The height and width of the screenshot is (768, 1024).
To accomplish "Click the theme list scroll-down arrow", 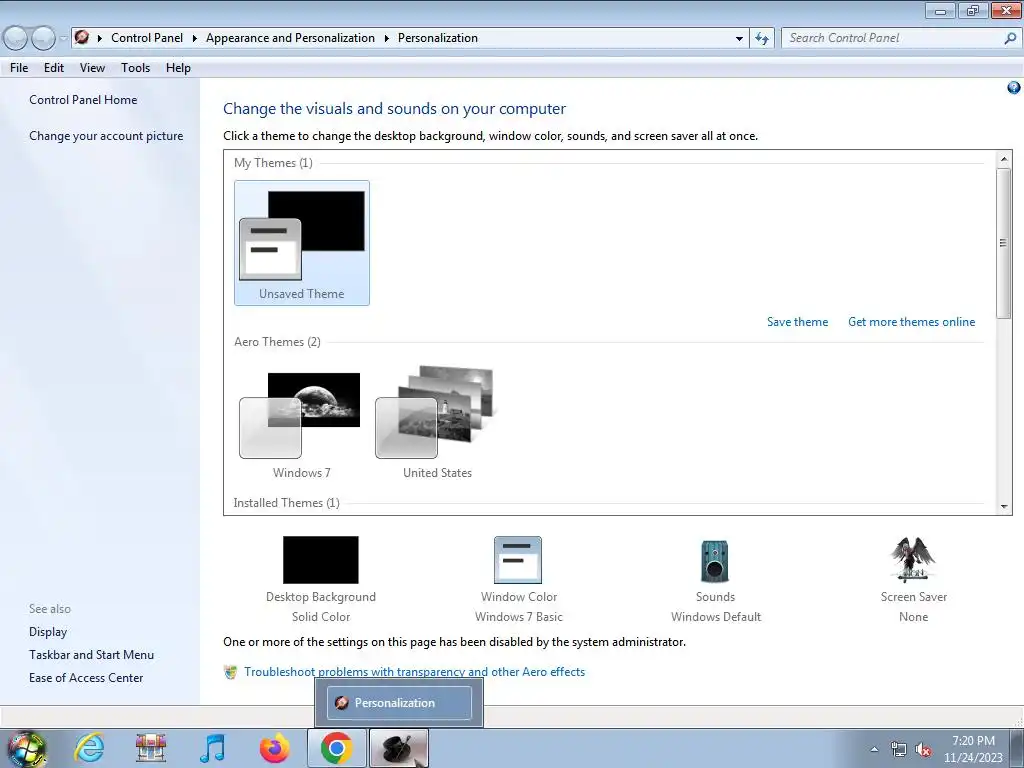I will point(1004,507).
